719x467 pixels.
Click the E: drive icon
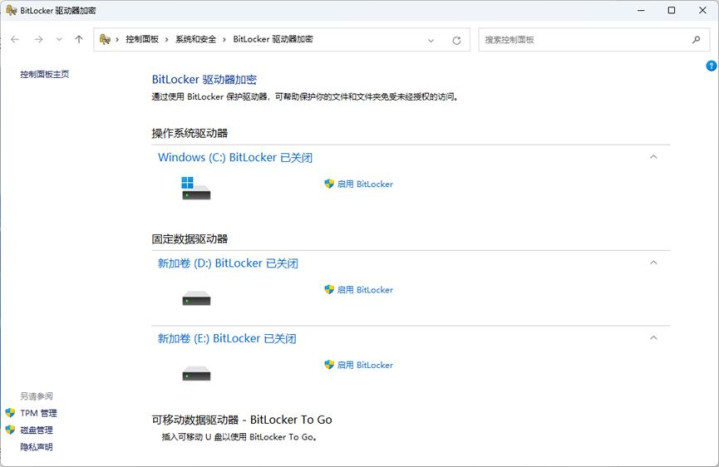coord(196,373)
